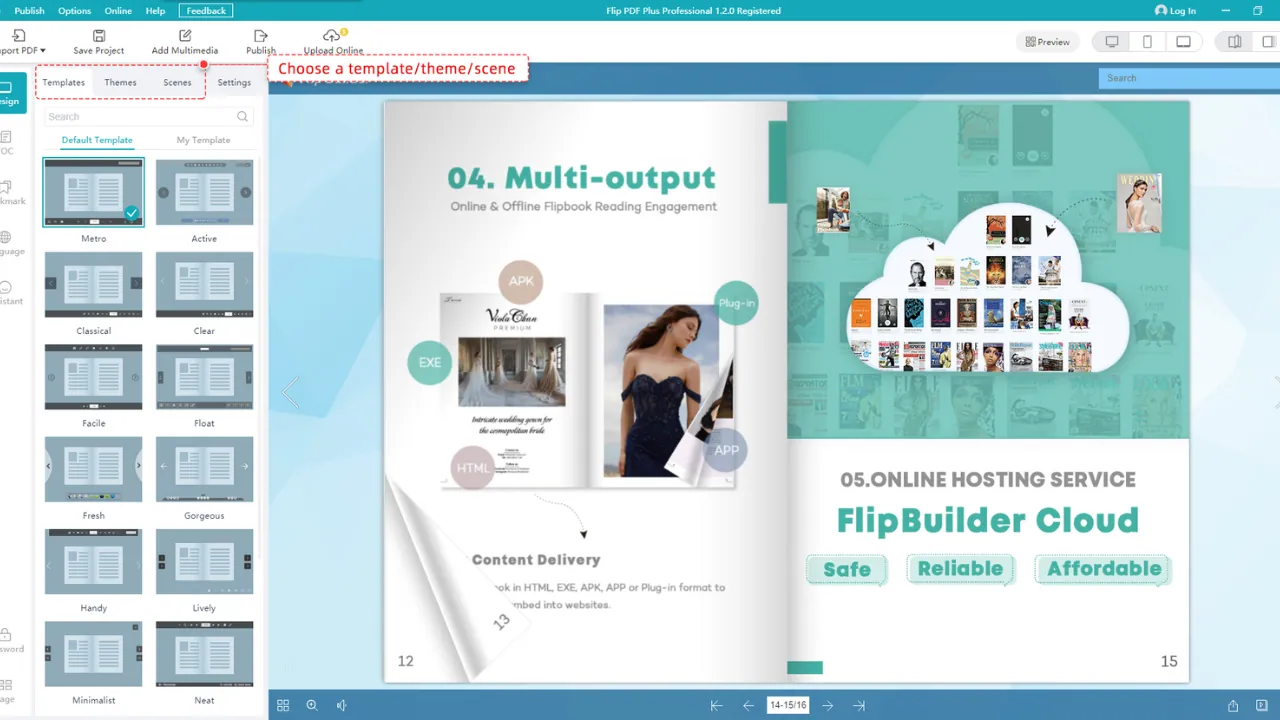Switch to the Settings tab

tap(234, 82)
